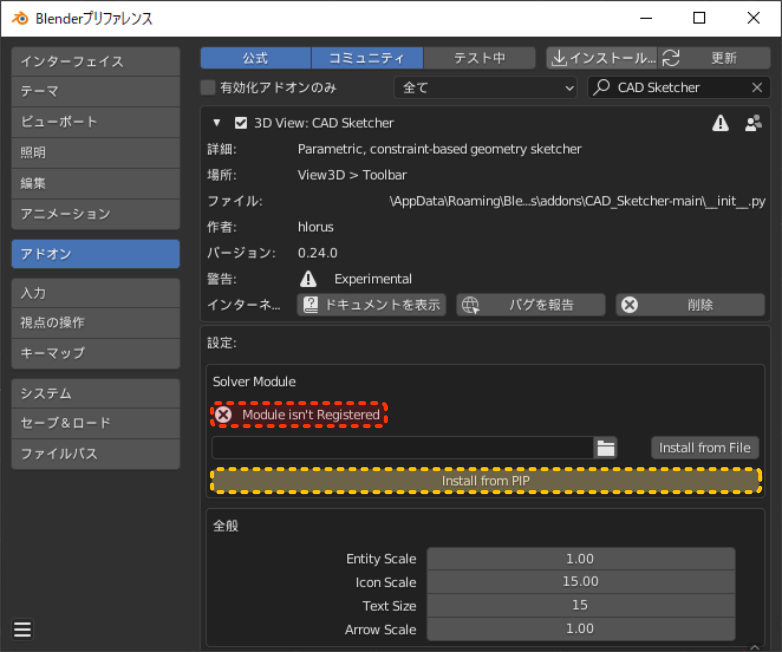
Task: Click the addon file path text
Action: (x=578, y=201)
